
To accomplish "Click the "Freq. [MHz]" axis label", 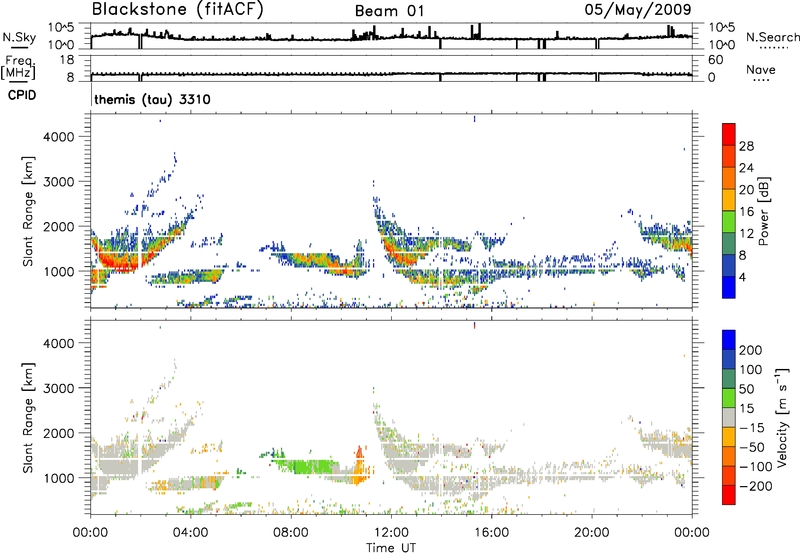I will click(18, 67).
